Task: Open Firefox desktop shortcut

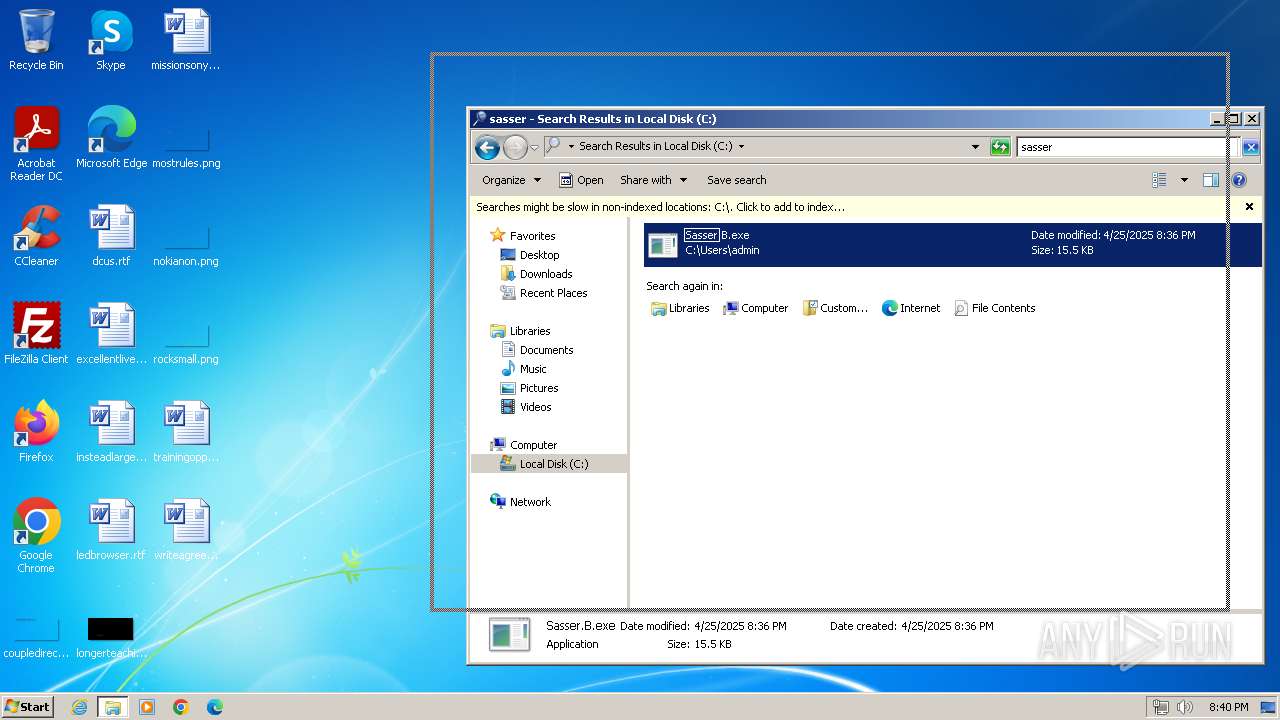Action: point(36,431)
